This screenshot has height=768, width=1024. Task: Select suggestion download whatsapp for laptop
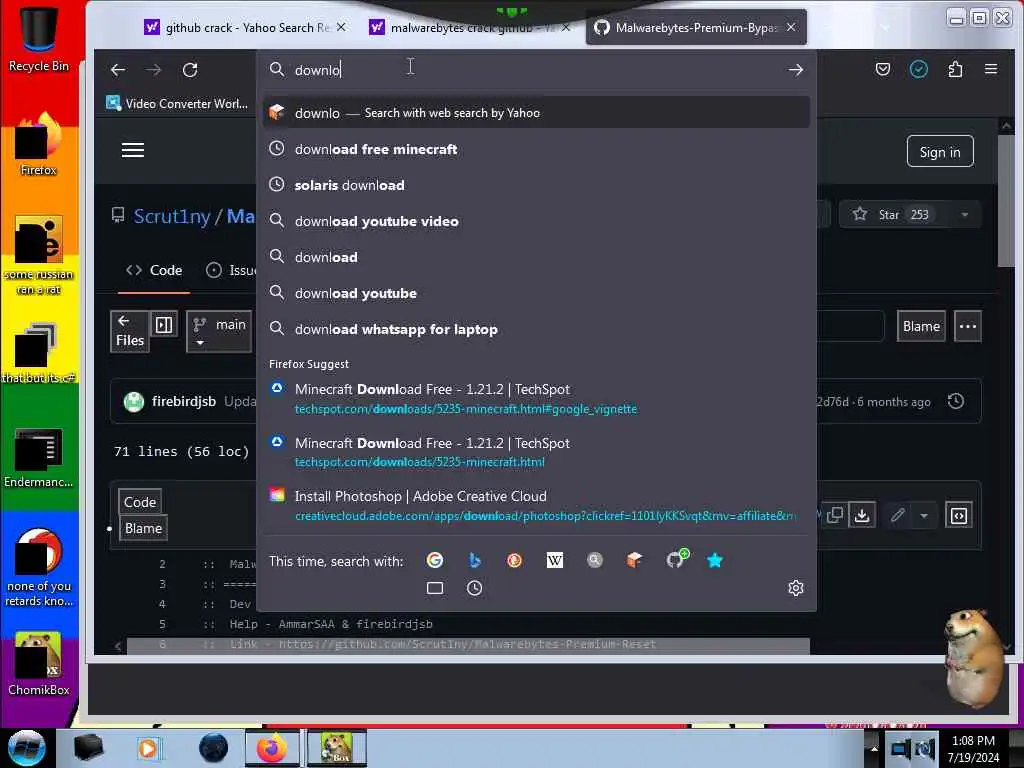click(x=536, y=329)
